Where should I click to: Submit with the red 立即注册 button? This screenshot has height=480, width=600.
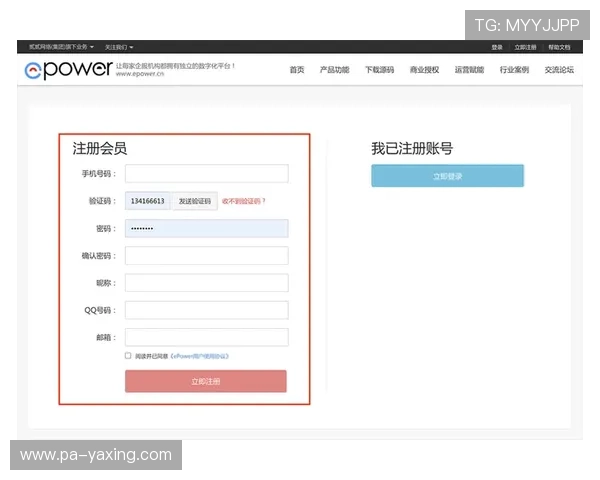point(205,381)
